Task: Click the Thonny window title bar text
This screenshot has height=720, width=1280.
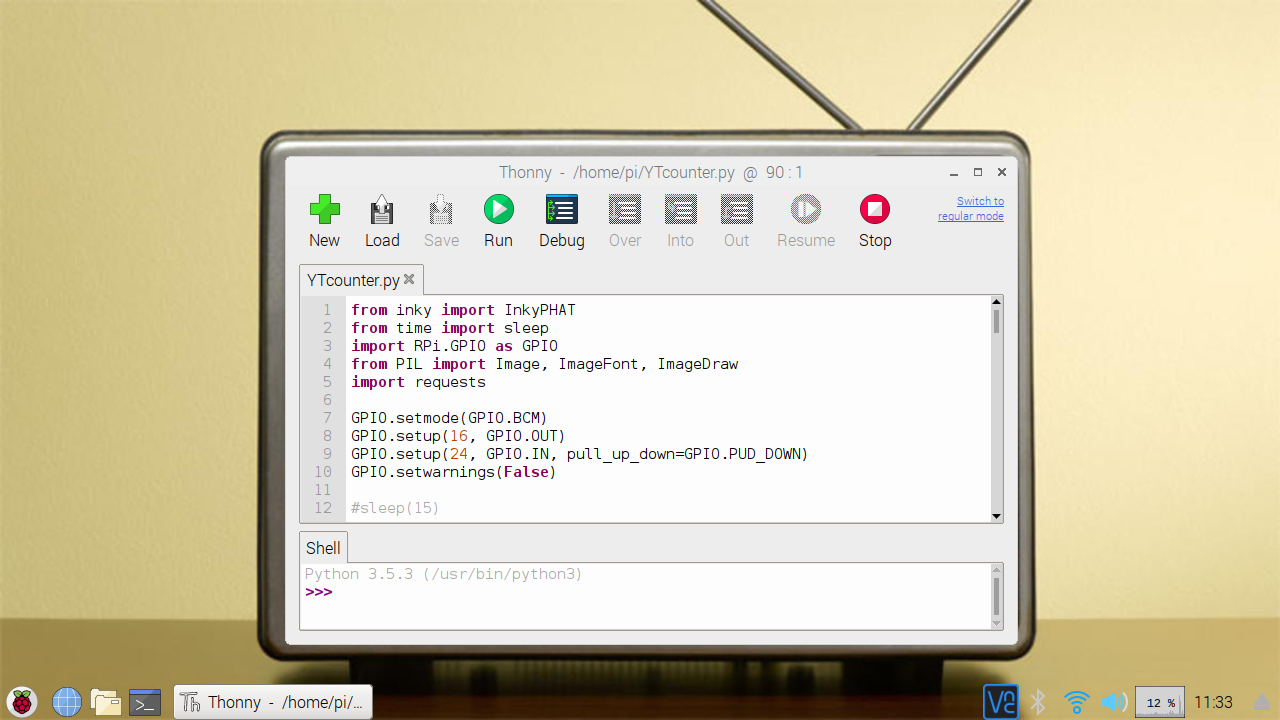Action: click(x=651, y=172)
